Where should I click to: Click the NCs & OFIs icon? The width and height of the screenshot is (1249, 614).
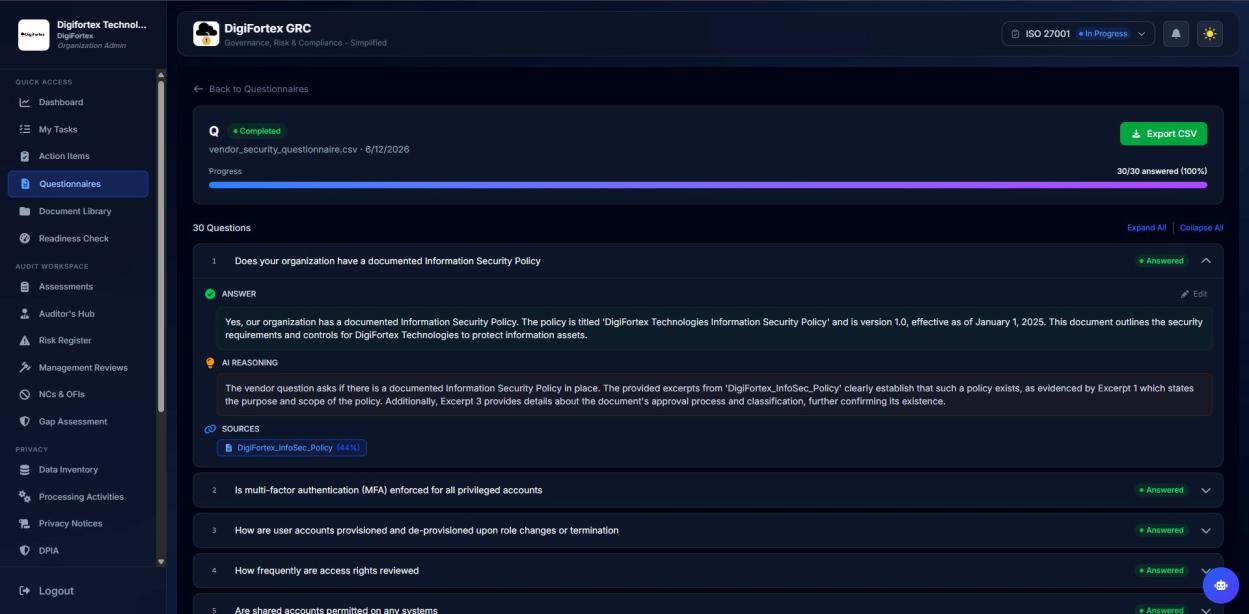[25, 394]
